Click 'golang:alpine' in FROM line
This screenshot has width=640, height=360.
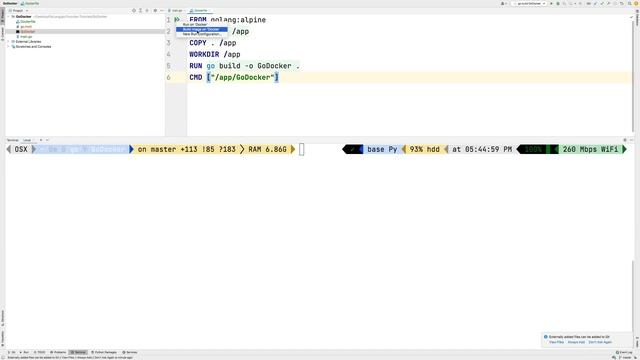click(238, 20)
